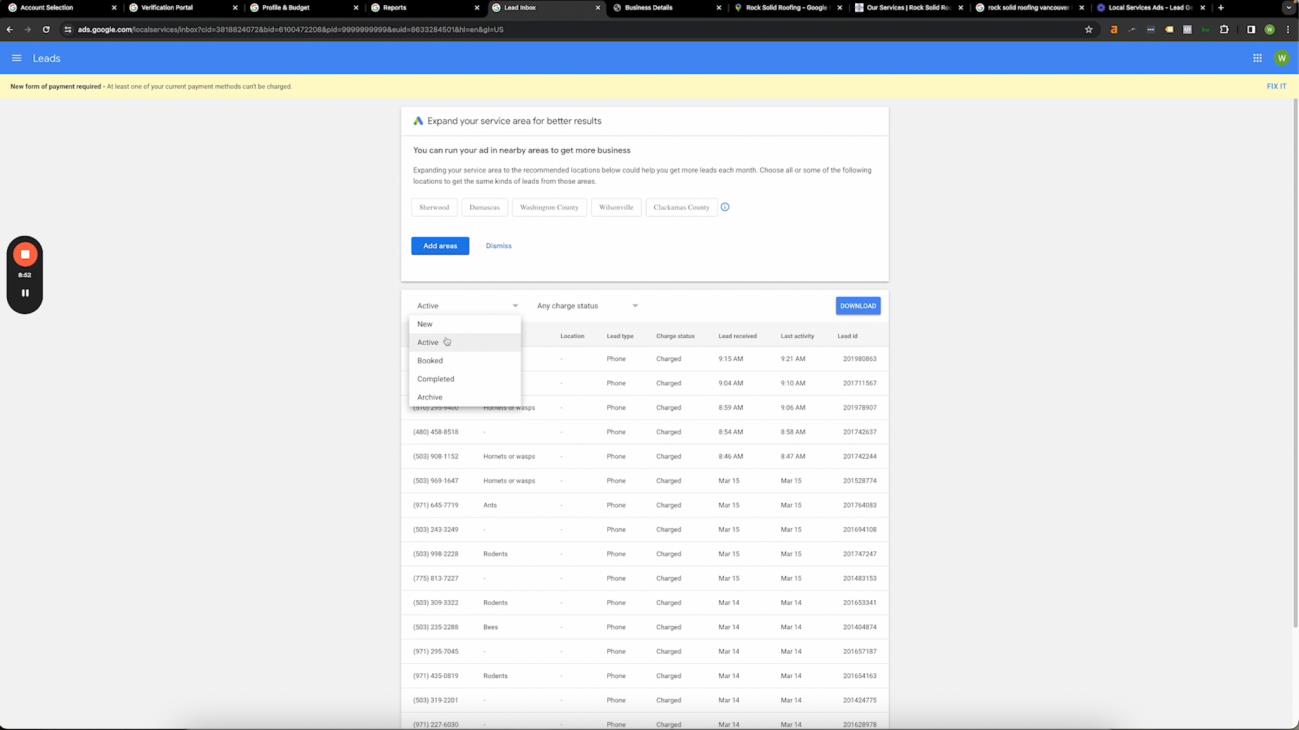Click the site info icon in the address bar
Viewport: 1299px width, 730px height.
click(x=68, y=29)
